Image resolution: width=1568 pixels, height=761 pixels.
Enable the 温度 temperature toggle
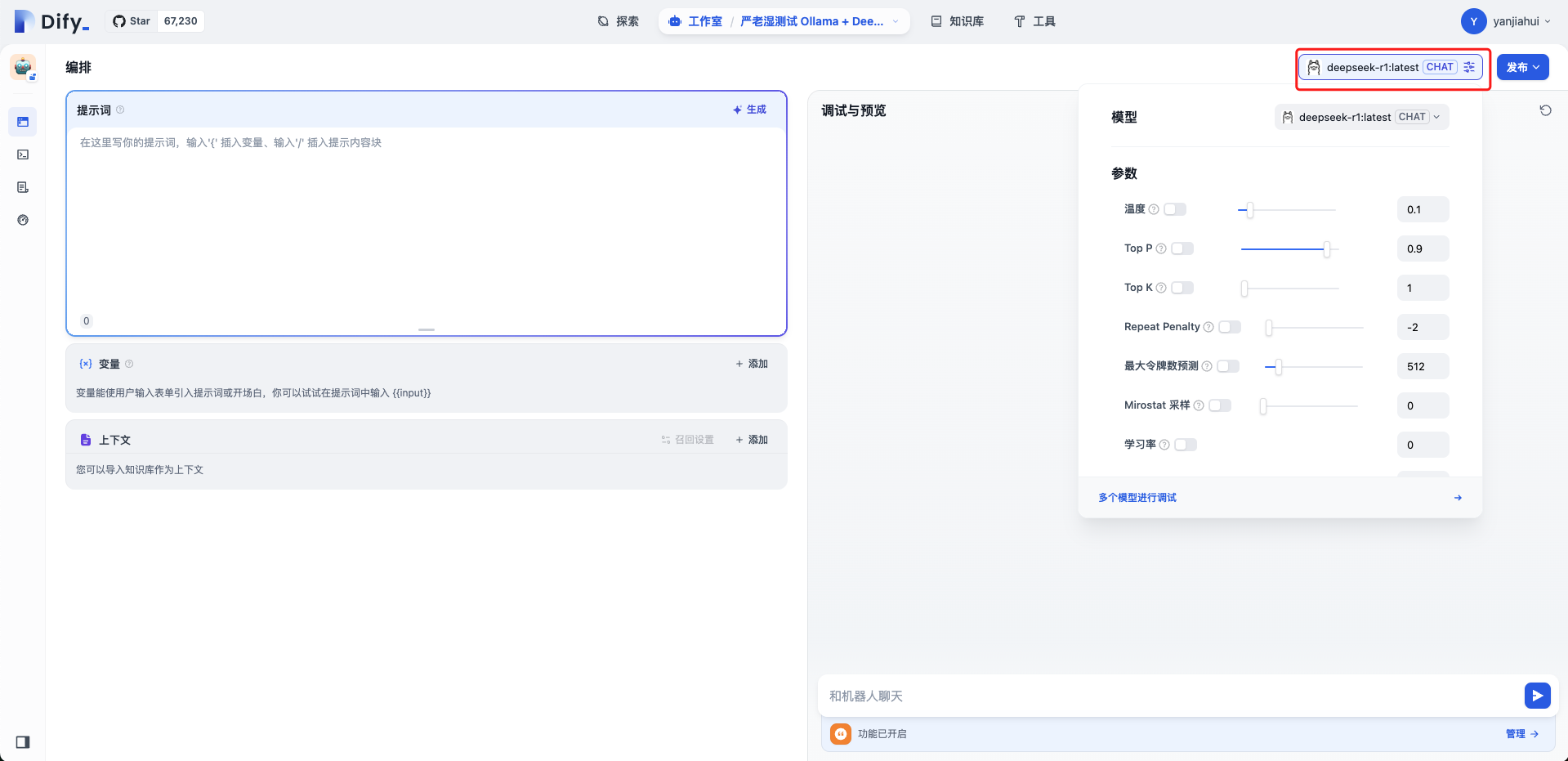pos(1175,209)
